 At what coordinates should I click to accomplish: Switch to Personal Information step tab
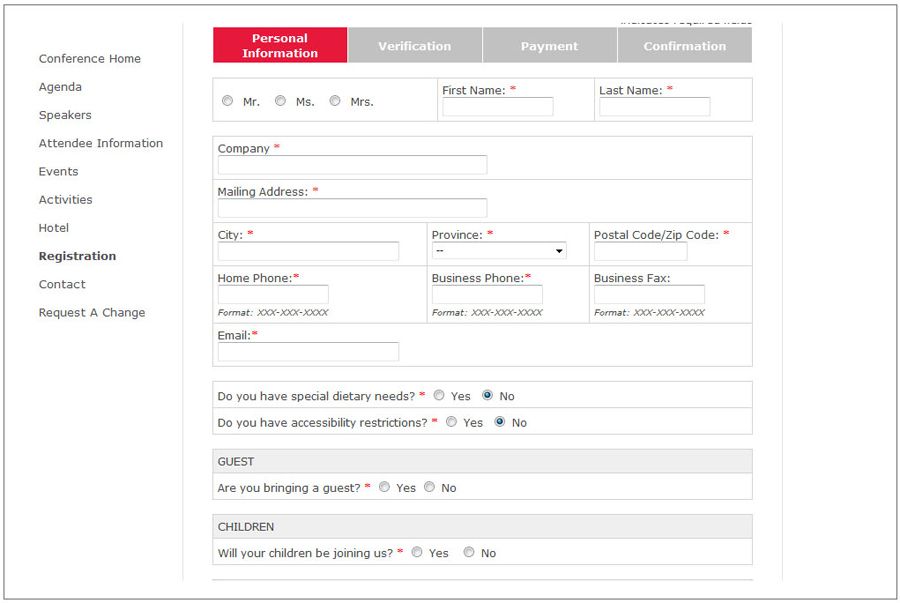[280, 45]
